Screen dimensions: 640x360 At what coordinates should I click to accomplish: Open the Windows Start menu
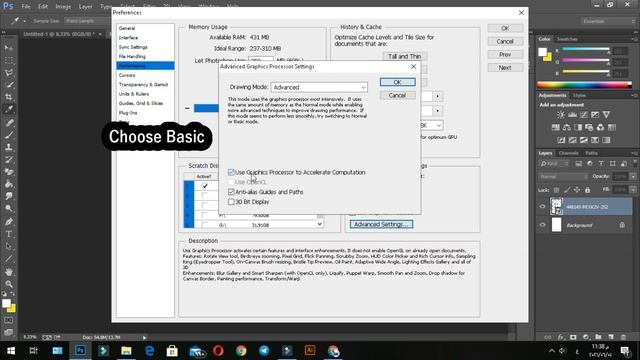[x=11, y=350]
